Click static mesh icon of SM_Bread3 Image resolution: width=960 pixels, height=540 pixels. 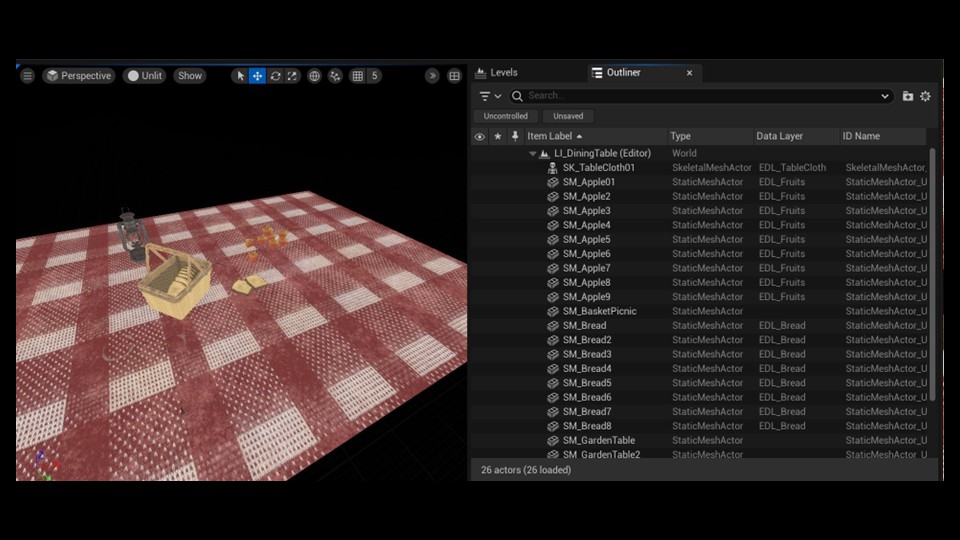tap(553, 355)
